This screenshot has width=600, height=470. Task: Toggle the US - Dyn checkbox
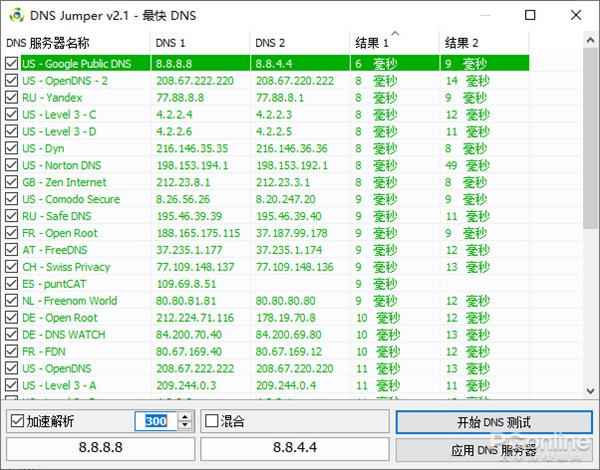point(11,148)
